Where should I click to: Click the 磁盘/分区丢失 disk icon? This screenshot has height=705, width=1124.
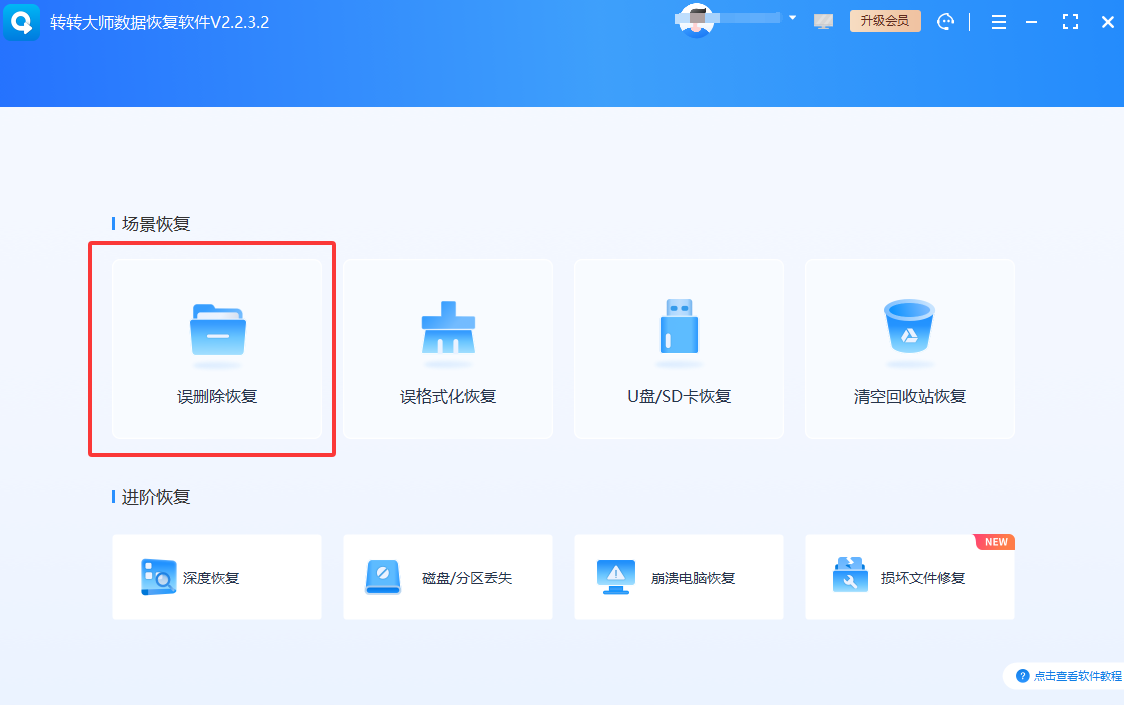click(x=383, y=577)
